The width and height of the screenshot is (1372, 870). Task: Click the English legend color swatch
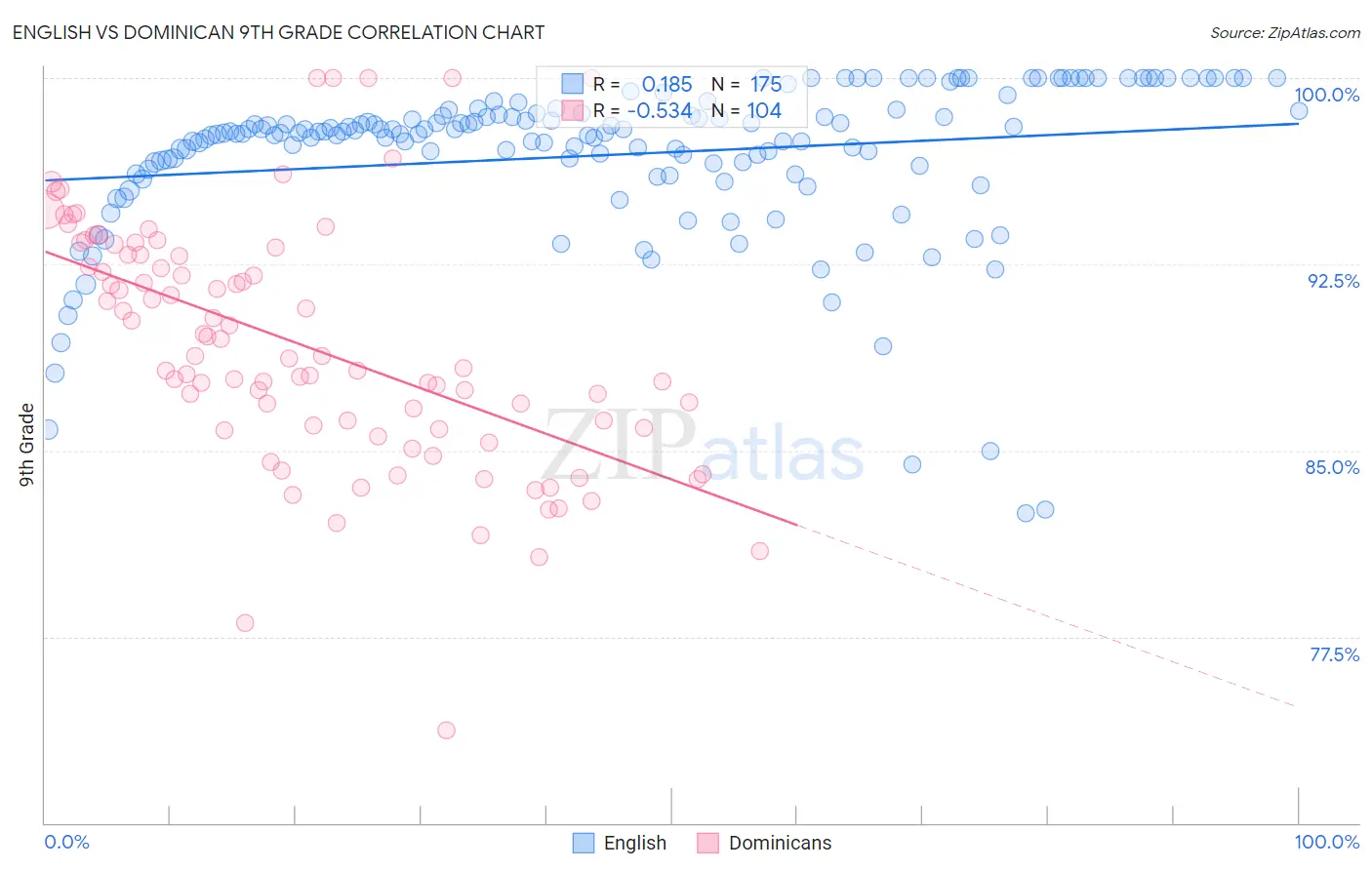[x=583, y=843]
